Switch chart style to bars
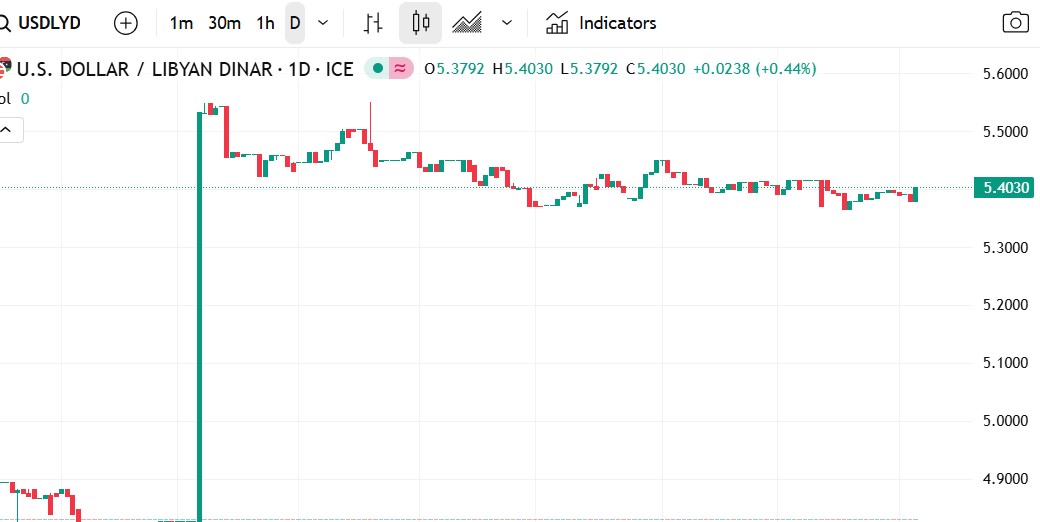Viewport: 1040px width, 522px height. click(374, 23)
